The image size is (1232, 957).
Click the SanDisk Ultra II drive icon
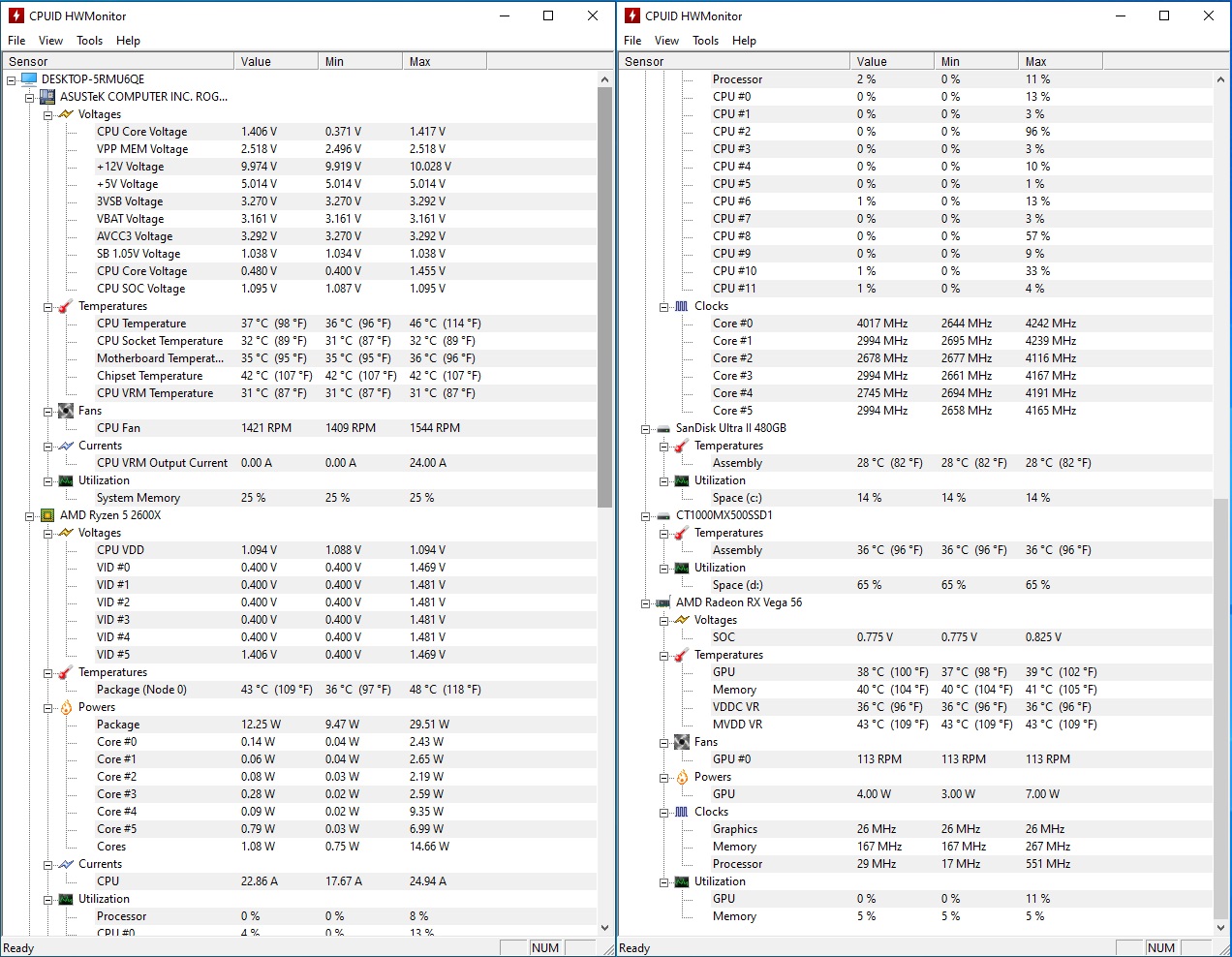pos(663,428)
